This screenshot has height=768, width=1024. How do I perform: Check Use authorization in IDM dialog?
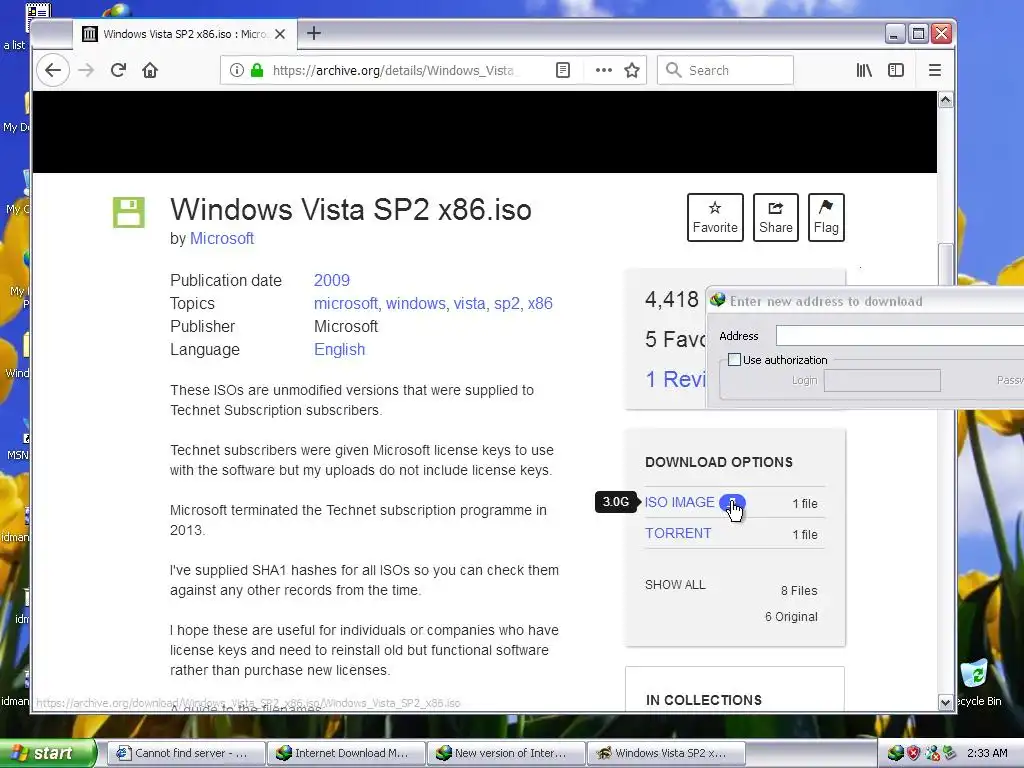click(735, 360)
